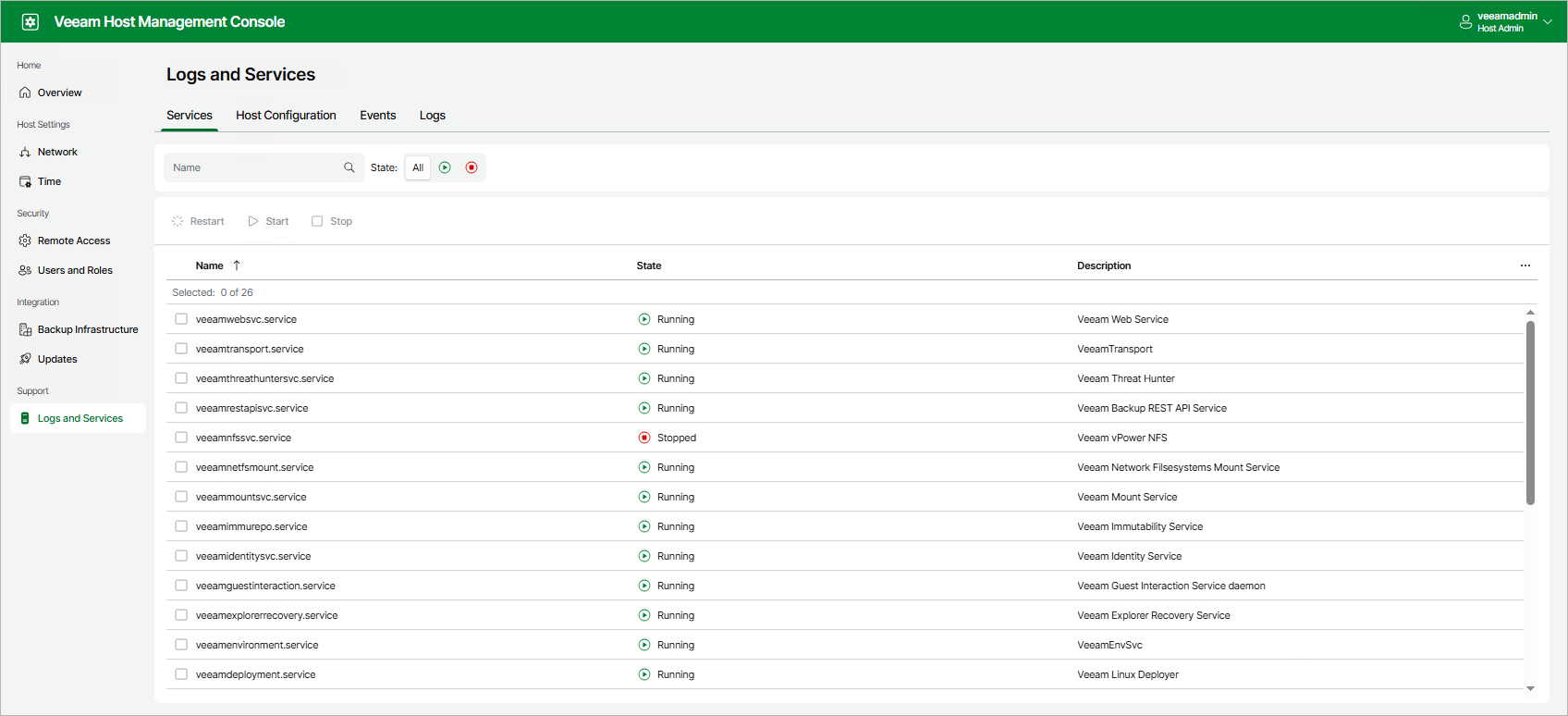This screenshot has width=1568, height=716.
Task: Click the search magnifier icon
Action: click(349, 167)
